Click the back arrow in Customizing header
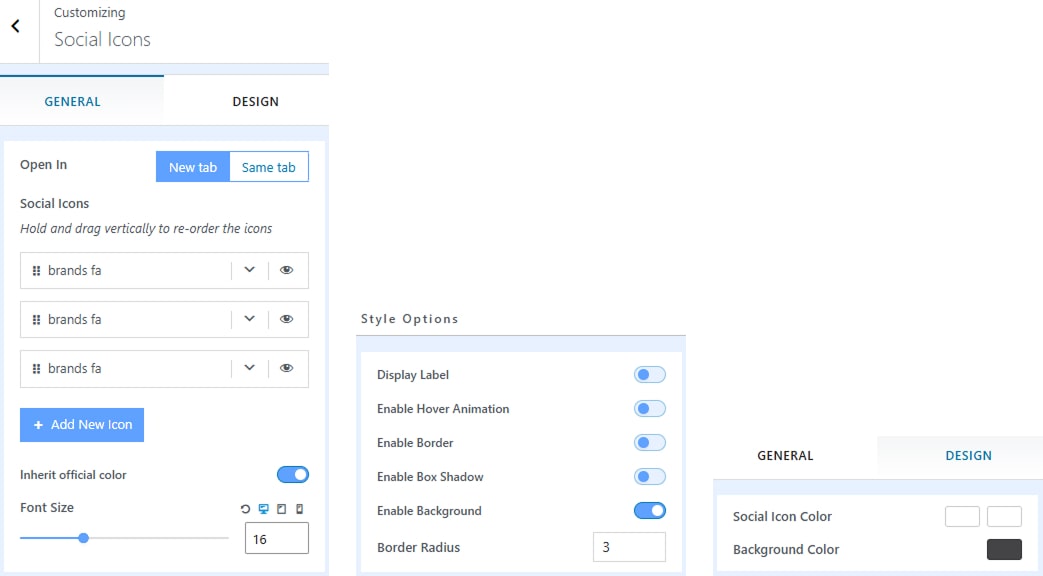1043x576 pixels. [x=16, y=27]
